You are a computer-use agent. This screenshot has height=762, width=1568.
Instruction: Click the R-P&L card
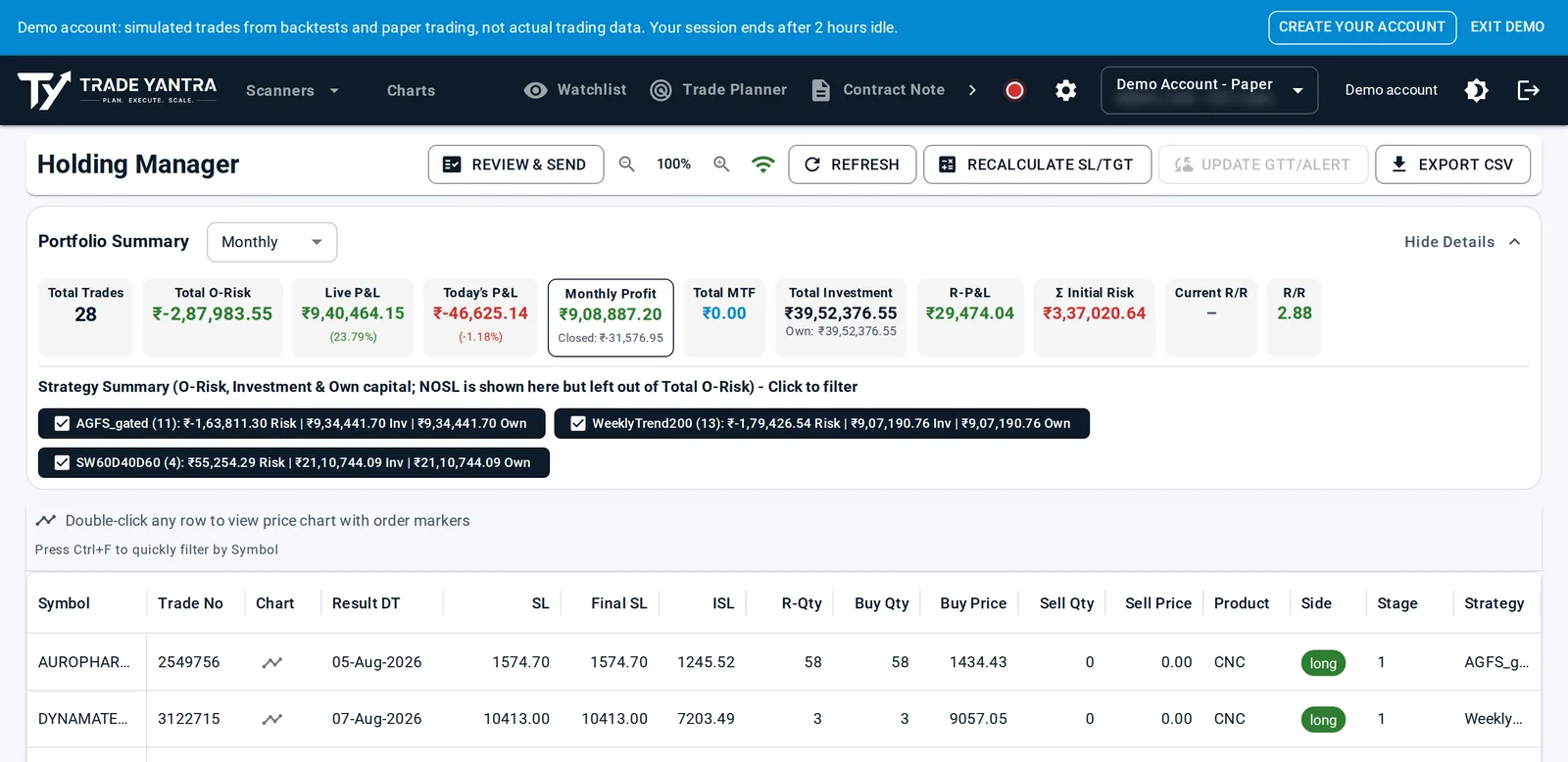pyautogui.click(x=970, y=317)
